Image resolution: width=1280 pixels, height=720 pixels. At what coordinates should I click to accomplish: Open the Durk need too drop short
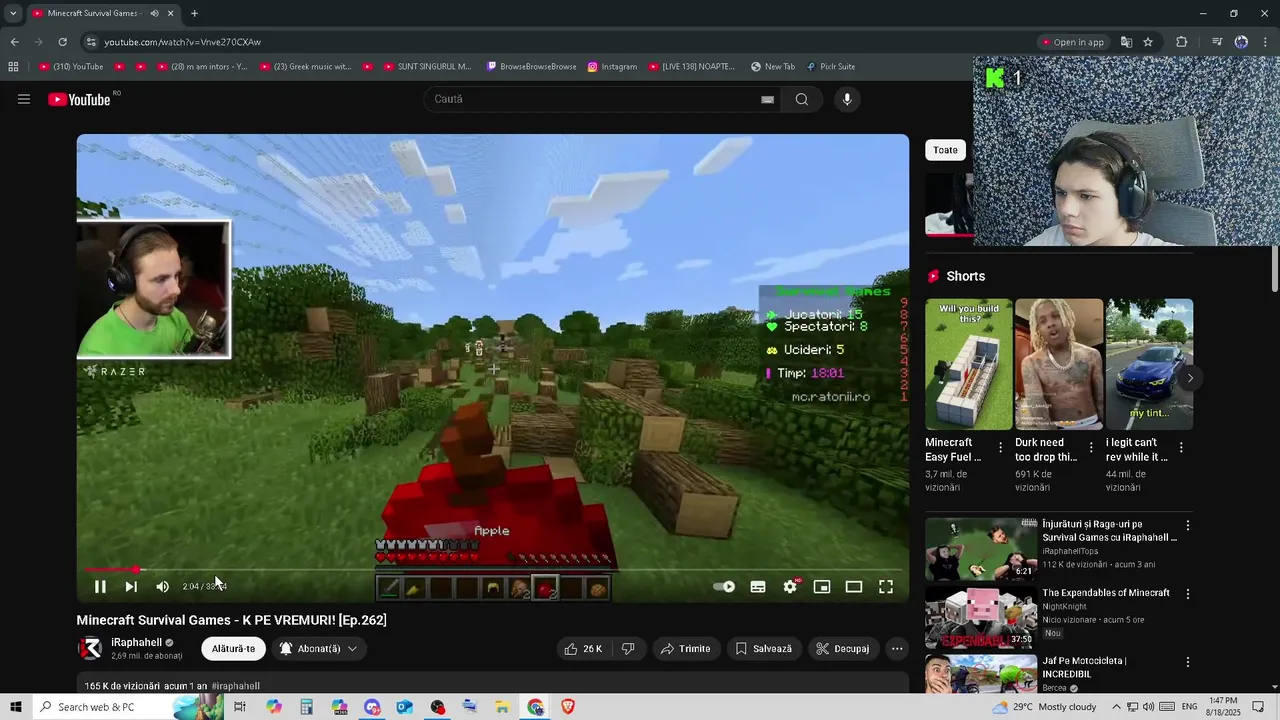pos(1059,364)
